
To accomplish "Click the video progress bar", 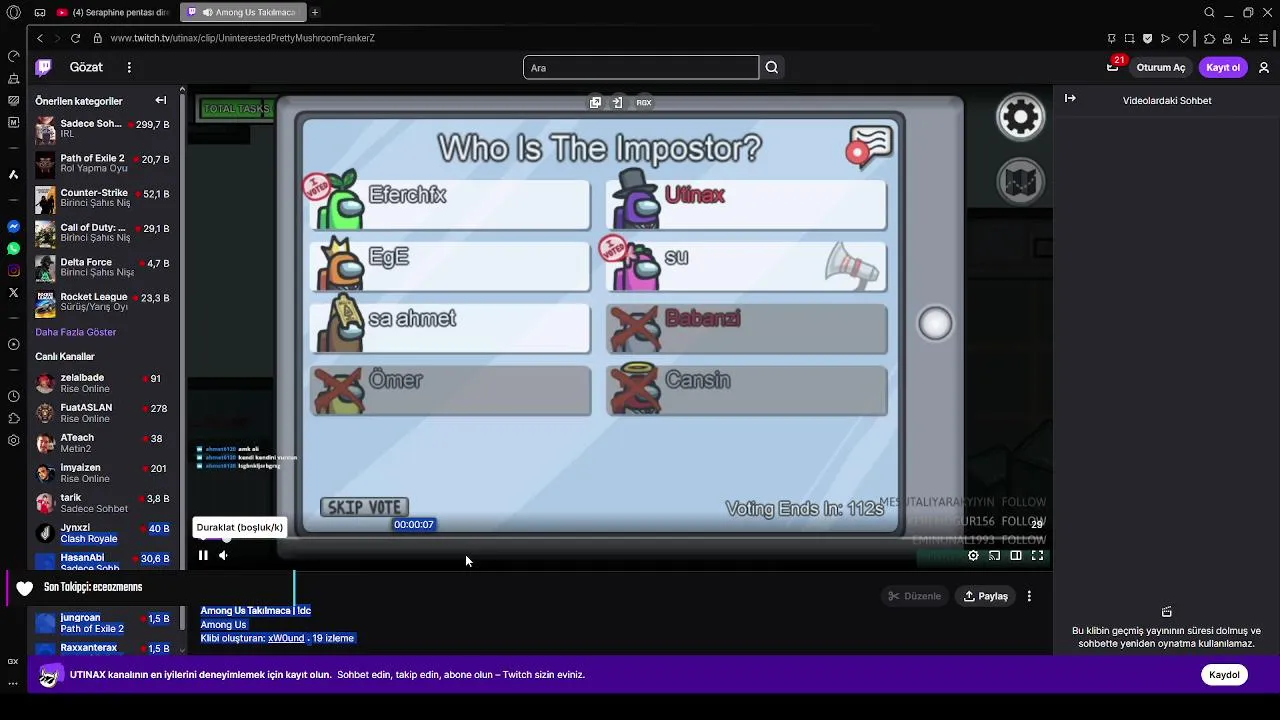I will pos(620,539).
